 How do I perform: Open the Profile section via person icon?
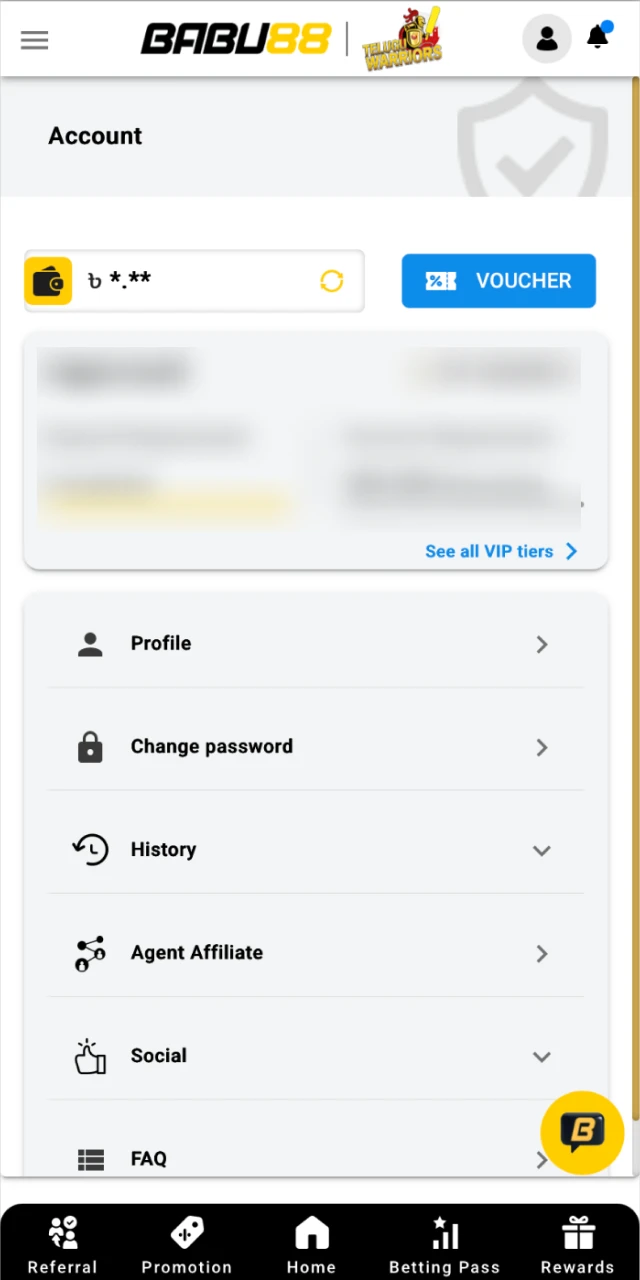[x=90, y=644]
